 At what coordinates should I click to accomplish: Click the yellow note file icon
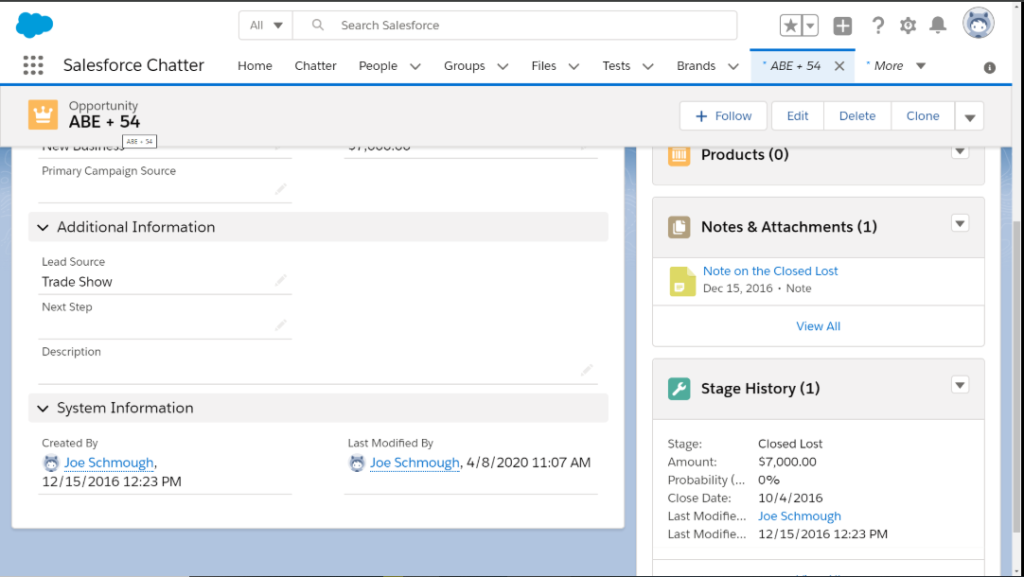(x=682, y=281)
